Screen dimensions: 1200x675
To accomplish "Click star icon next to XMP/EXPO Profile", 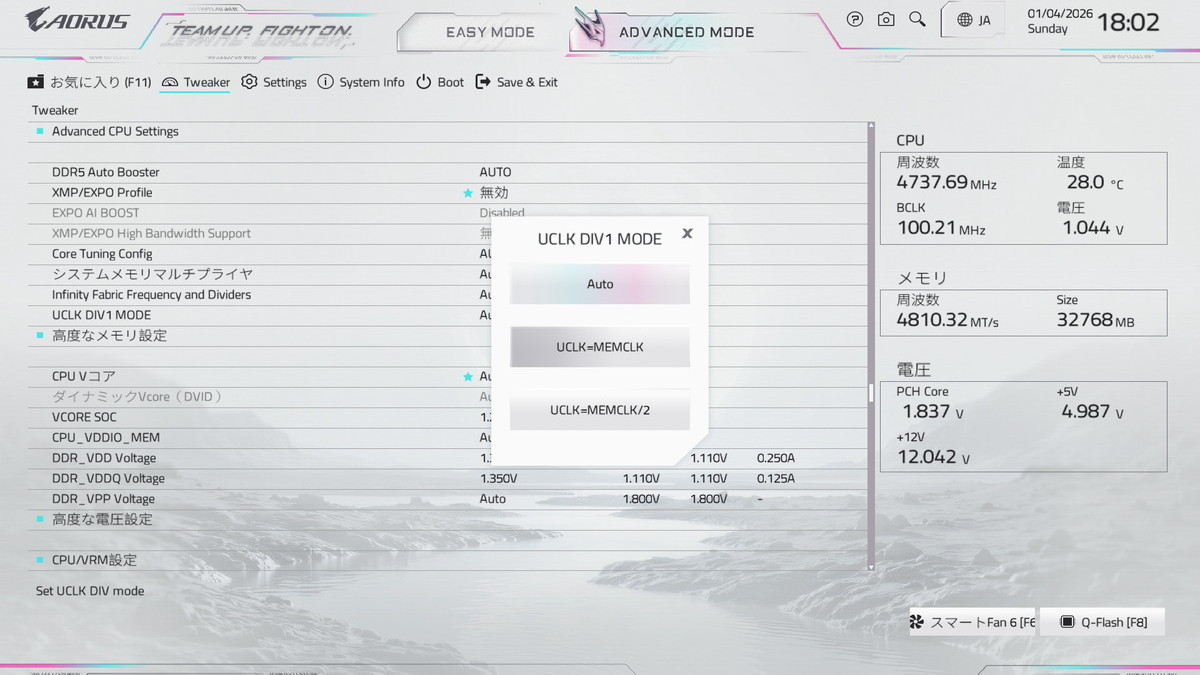I will (x=467, y=193).
